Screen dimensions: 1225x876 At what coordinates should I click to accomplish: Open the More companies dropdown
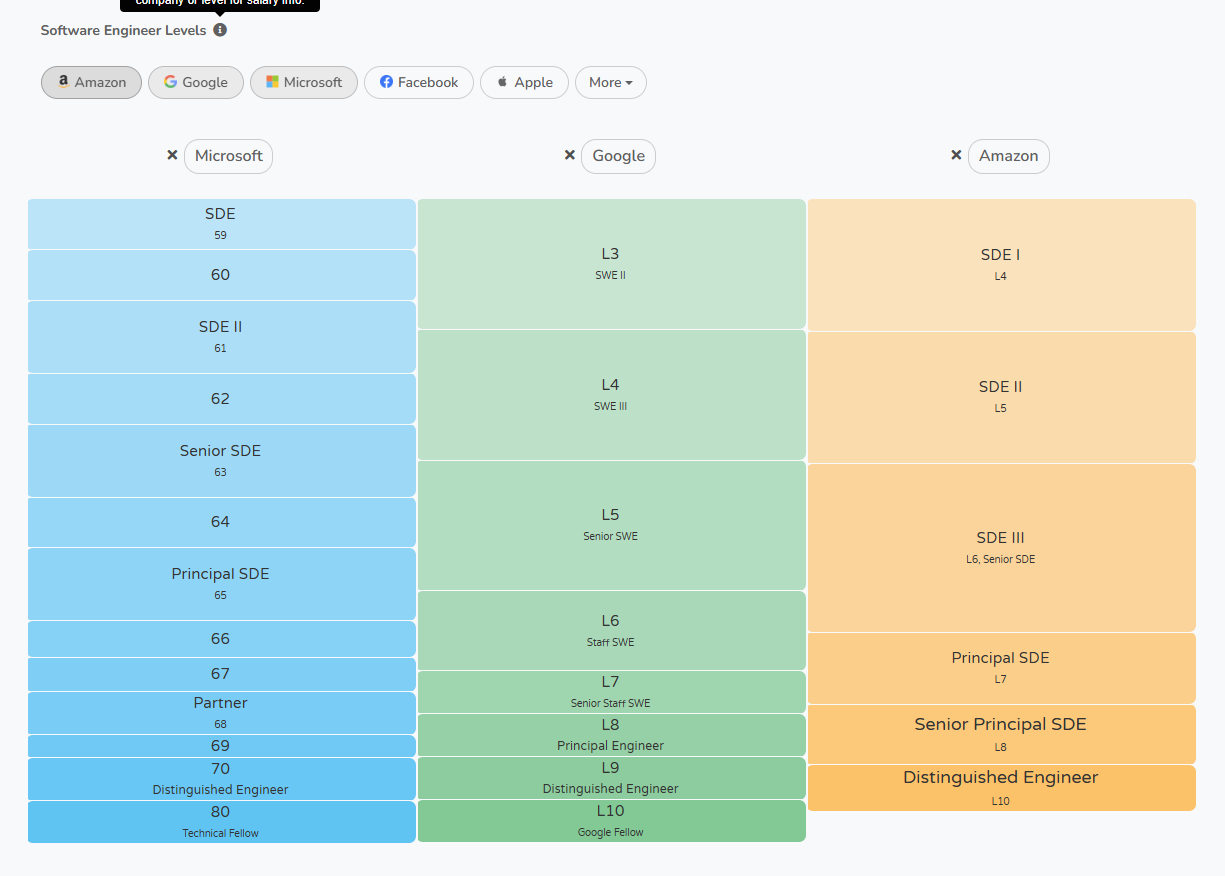[x=611, y=82]
